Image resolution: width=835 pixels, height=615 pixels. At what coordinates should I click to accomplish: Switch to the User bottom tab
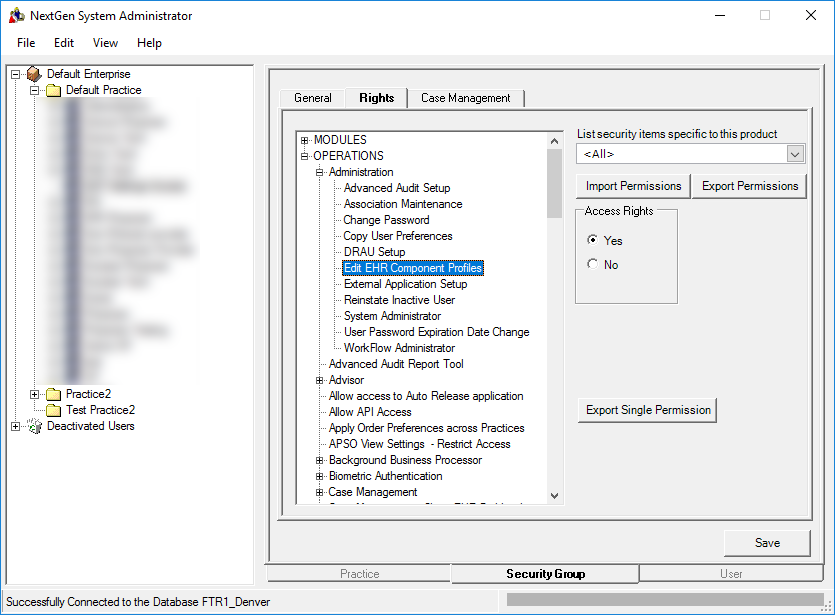(731, 574)
